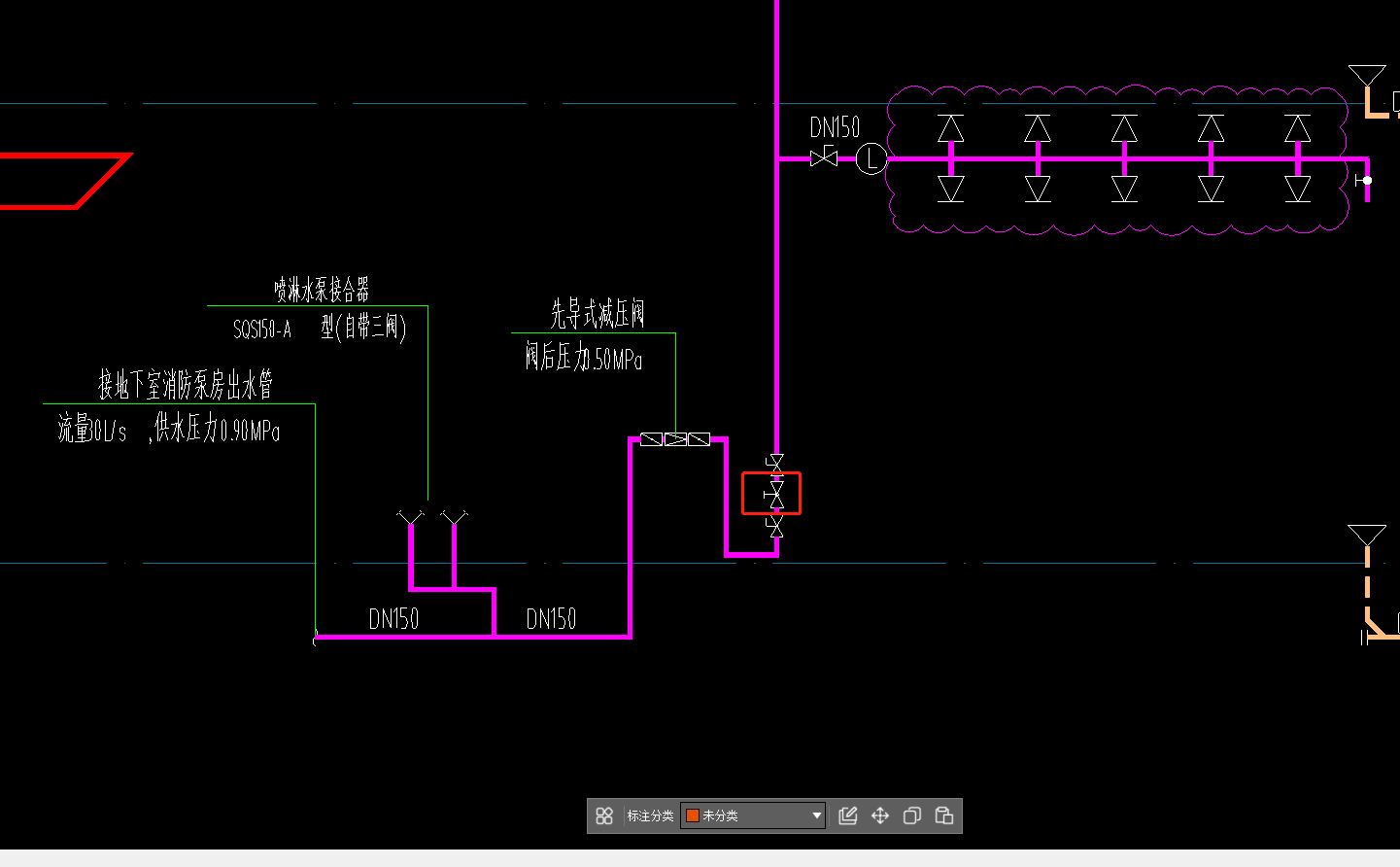The width and height of the screenshot is (1400, 867).
Task: Click the 流量0L/s text
Action: point(92,428)
